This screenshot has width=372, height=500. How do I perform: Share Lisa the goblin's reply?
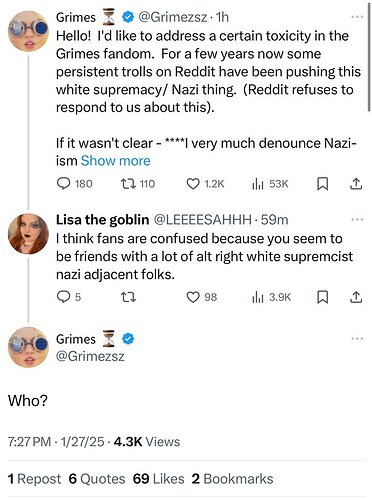click(356, 297)
